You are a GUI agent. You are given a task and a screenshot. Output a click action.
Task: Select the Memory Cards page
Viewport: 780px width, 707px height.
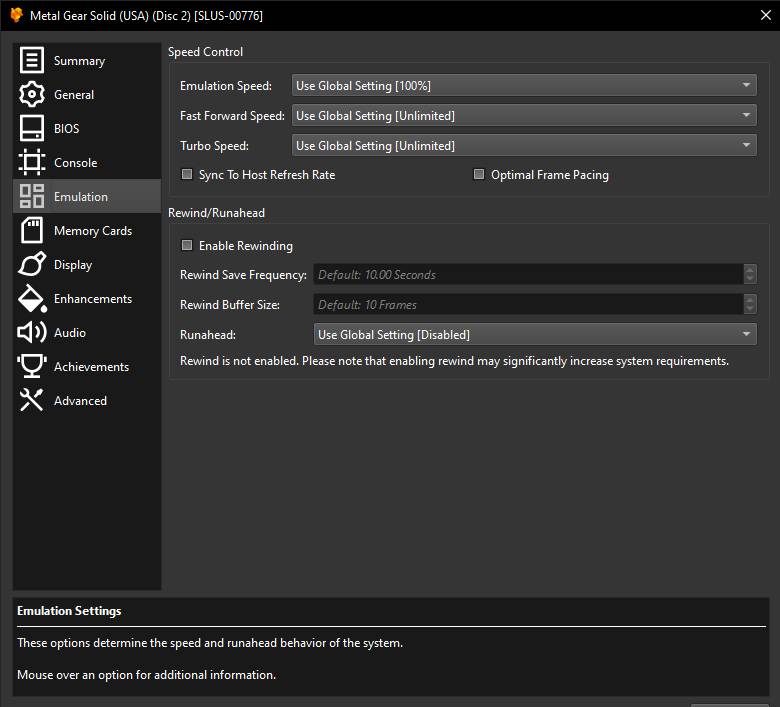87,230
